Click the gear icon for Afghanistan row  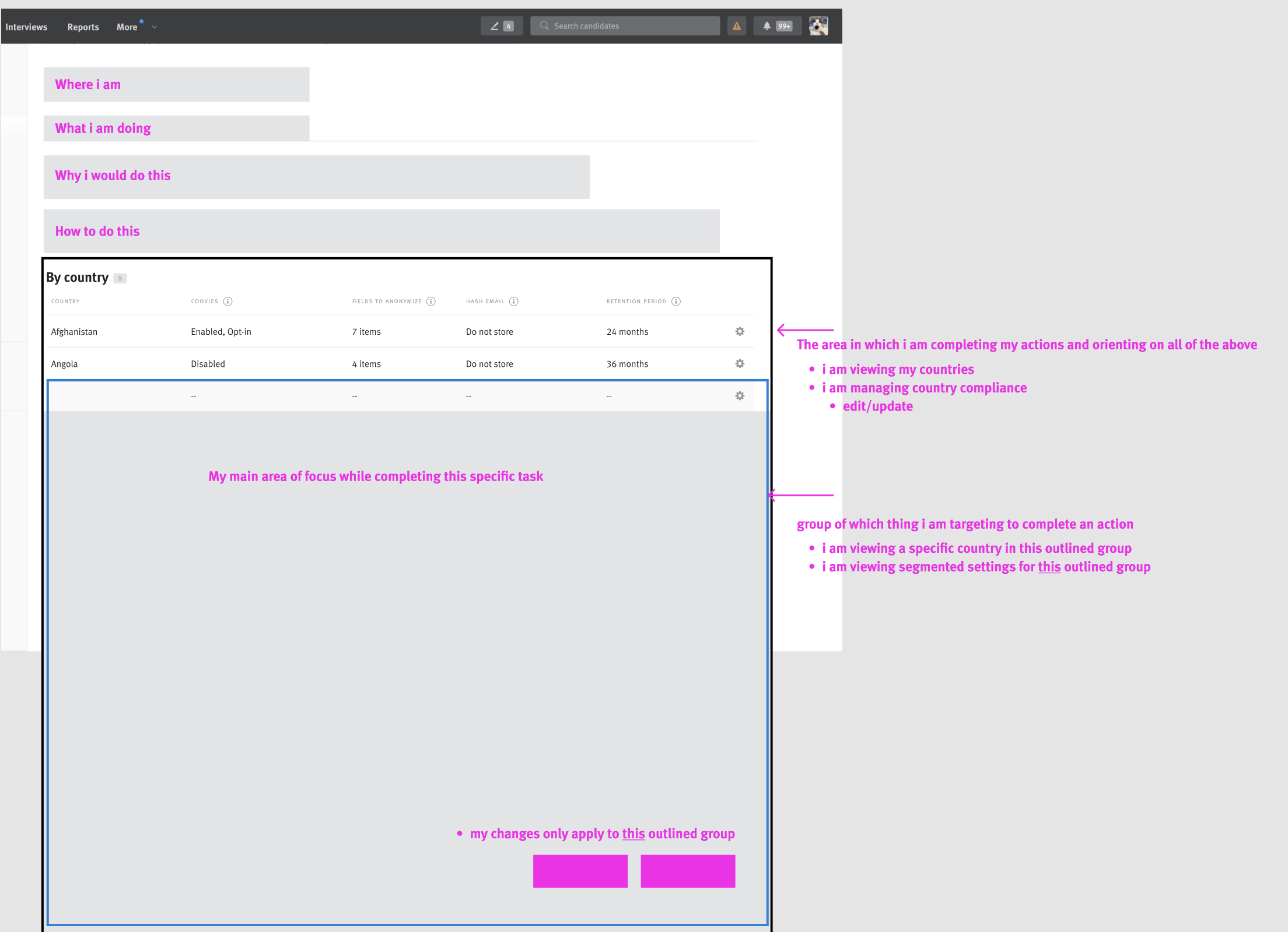pyautogui.click(x=740, y=331)
